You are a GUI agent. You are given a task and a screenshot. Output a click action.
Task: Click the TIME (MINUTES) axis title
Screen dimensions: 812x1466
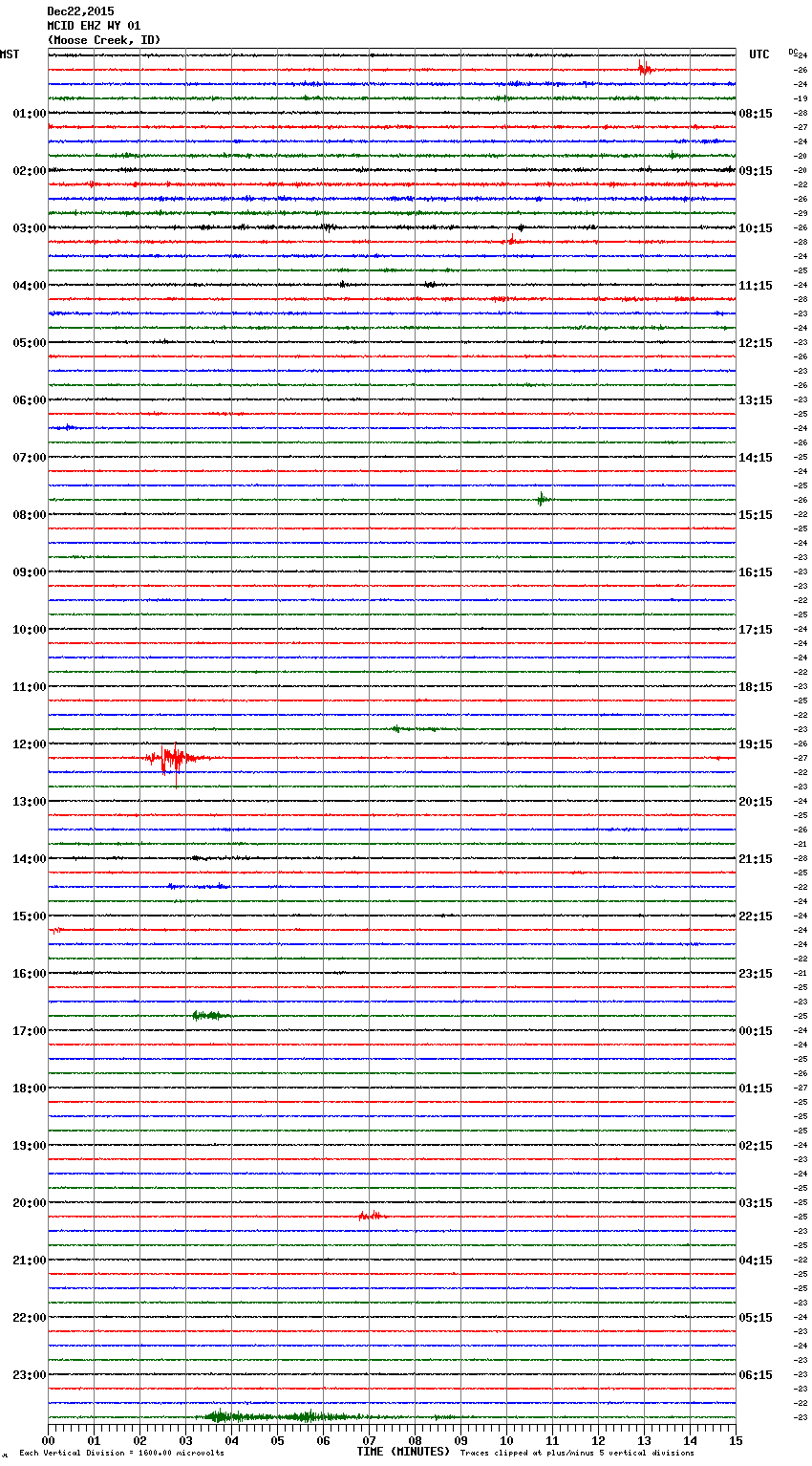[403, 1452]
